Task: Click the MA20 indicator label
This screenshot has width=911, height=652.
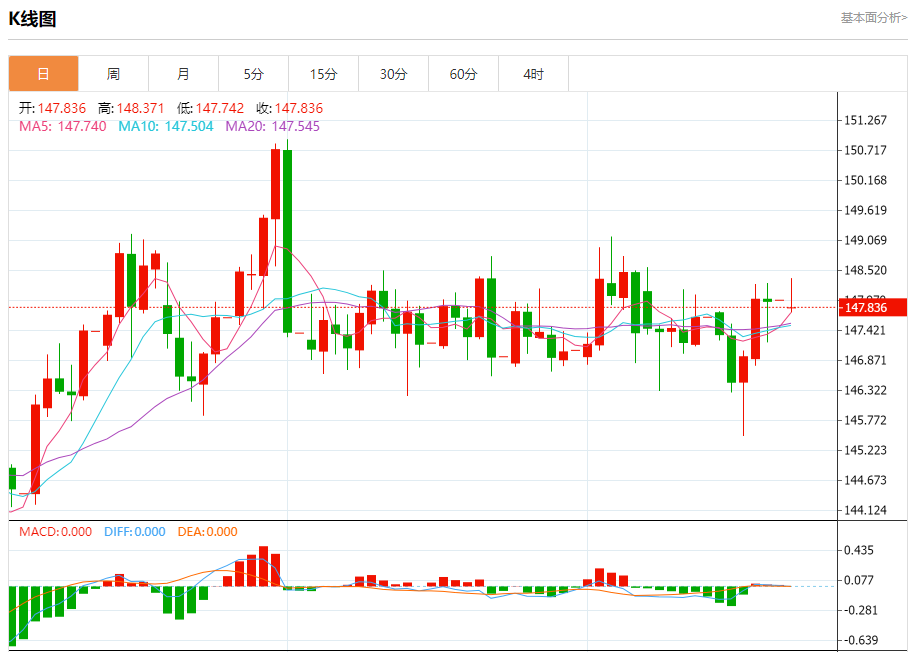Action: 272,126
